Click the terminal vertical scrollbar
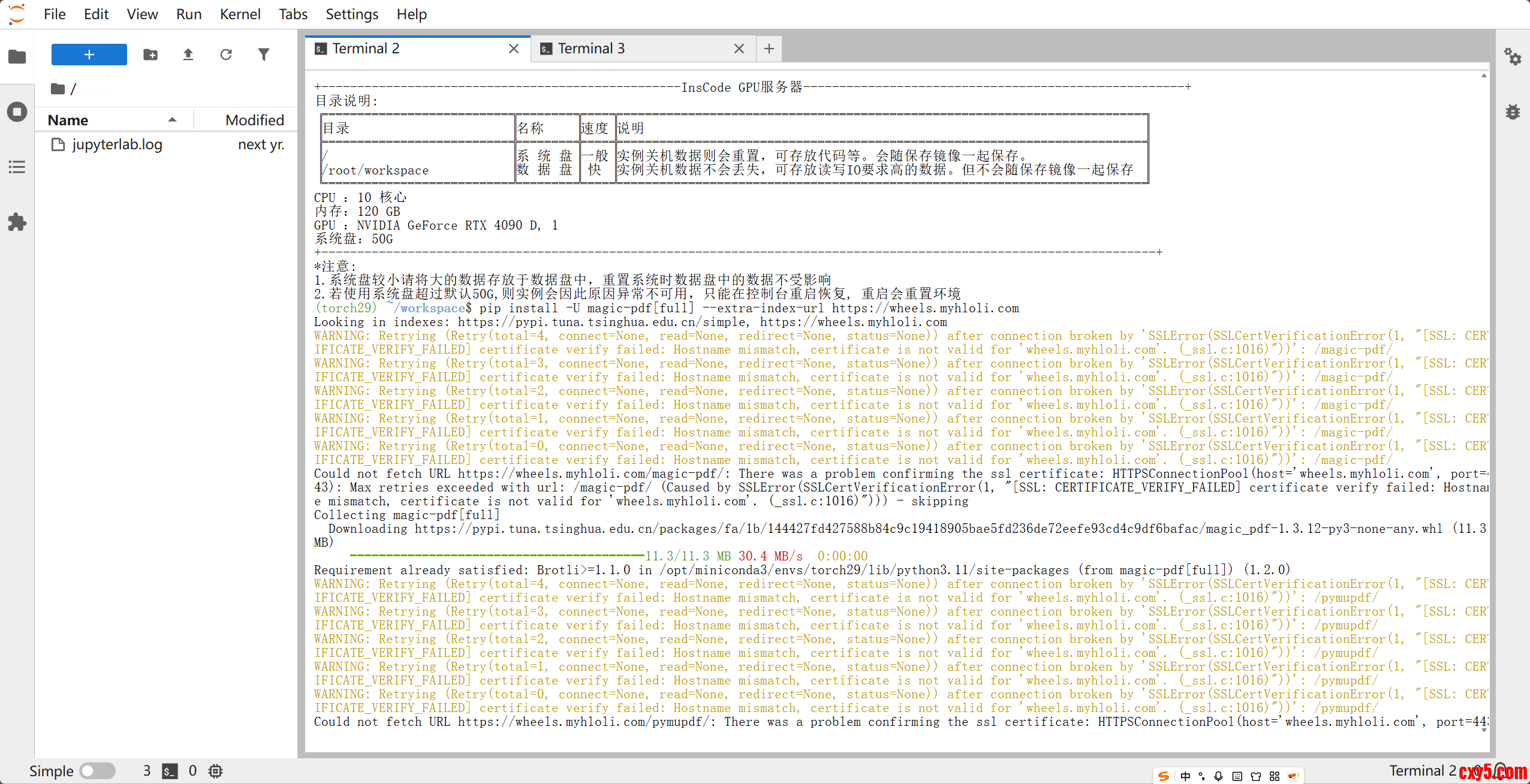1530x784 pixels. coord(1484,402)
